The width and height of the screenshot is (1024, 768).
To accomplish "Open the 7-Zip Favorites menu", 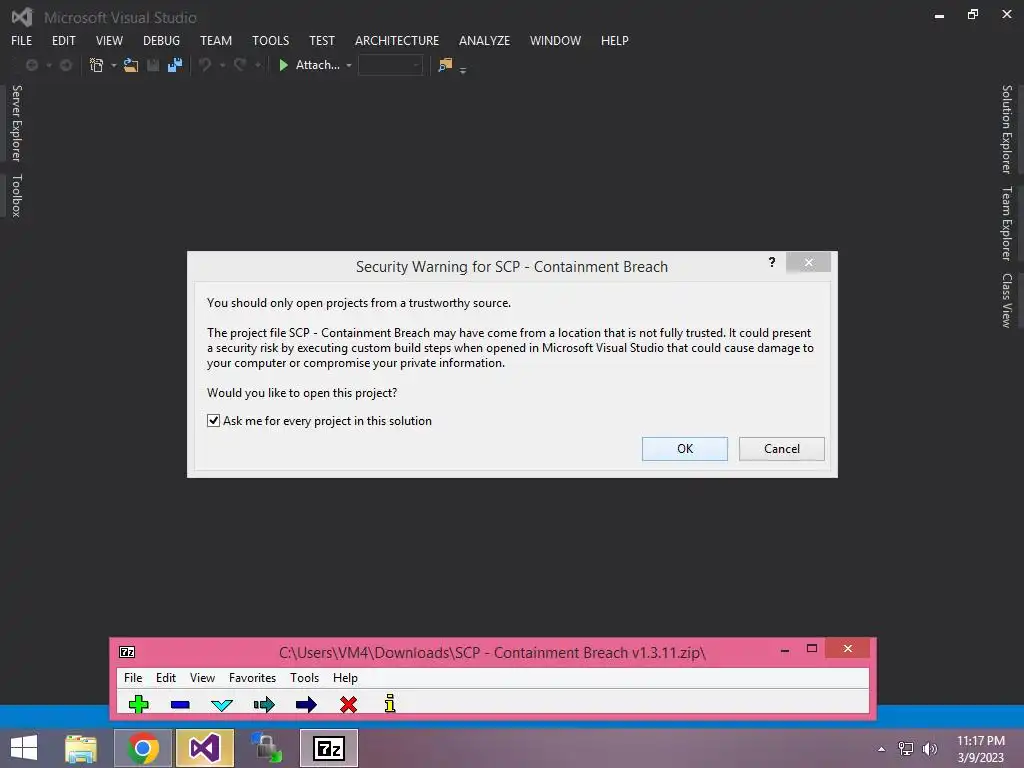I will (x=252, y=678).
